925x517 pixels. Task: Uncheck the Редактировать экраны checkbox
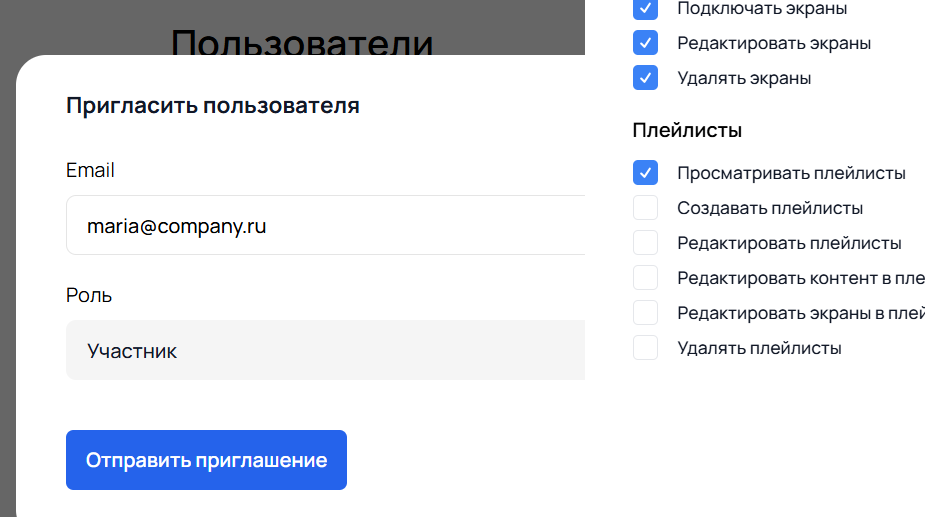click(x=646, y=43)
